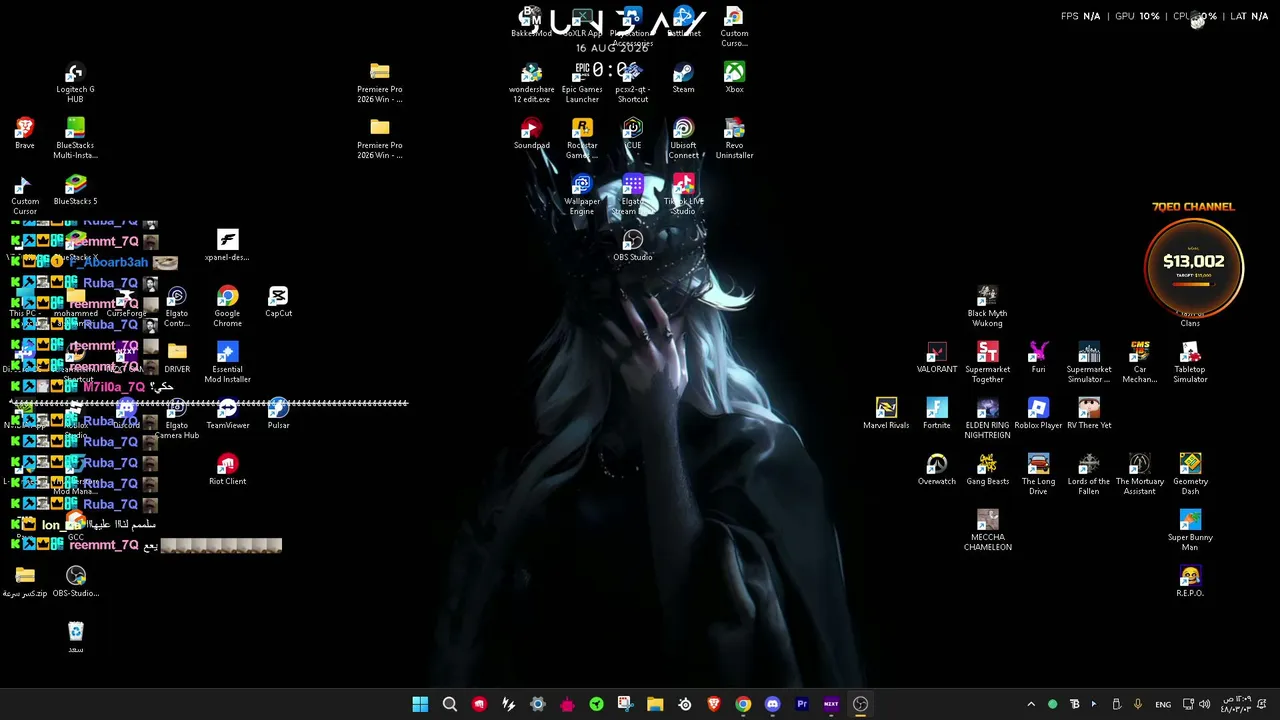Click the OBS Studio desktop shortcut
The width and height of the screenshot is (1280, 720).
632,246
